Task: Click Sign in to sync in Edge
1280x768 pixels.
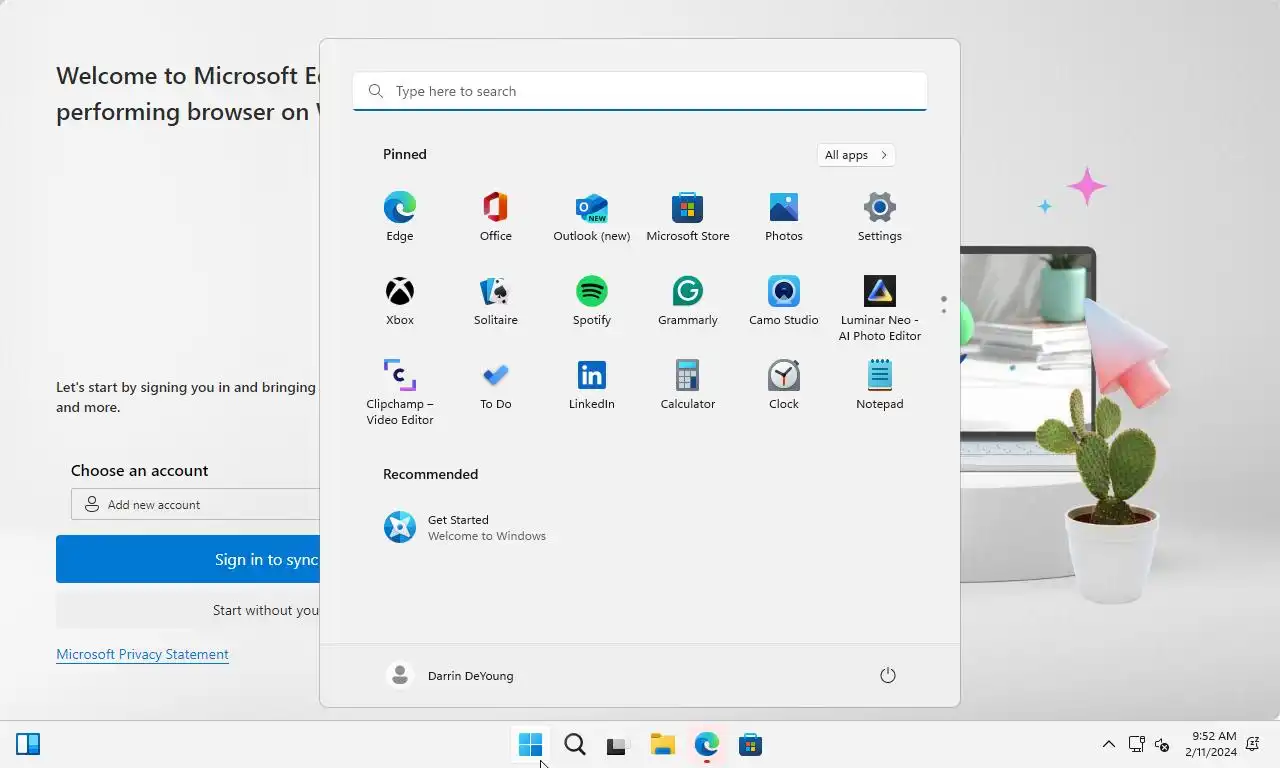Action: point(188,559)
